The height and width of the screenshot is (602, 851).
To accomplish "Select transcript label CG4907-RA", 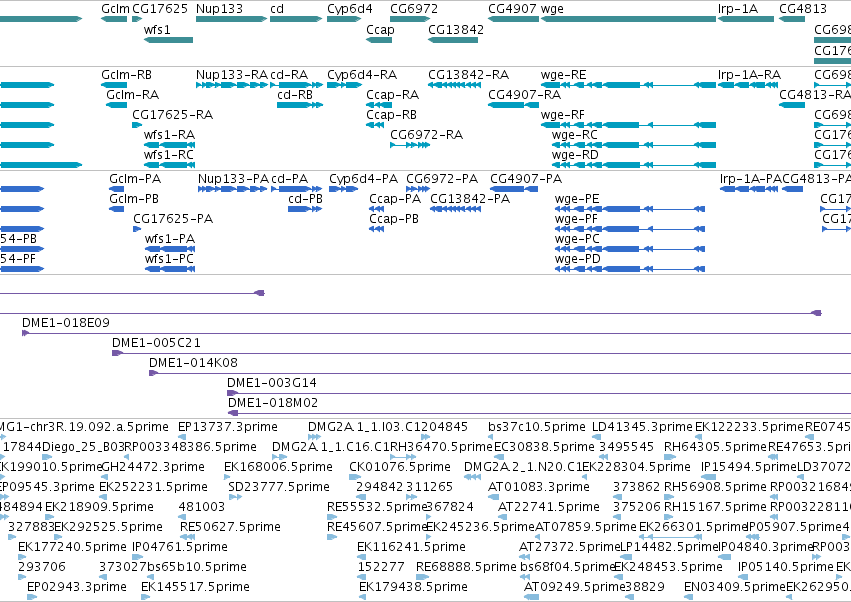I will pos(524,95).
